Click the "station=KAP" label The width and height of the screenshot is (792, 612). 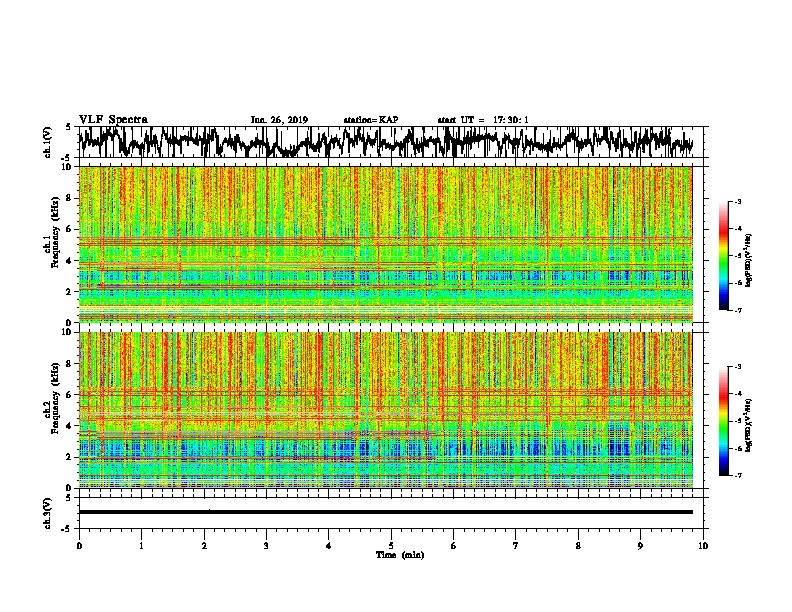(x=371, y=120)
